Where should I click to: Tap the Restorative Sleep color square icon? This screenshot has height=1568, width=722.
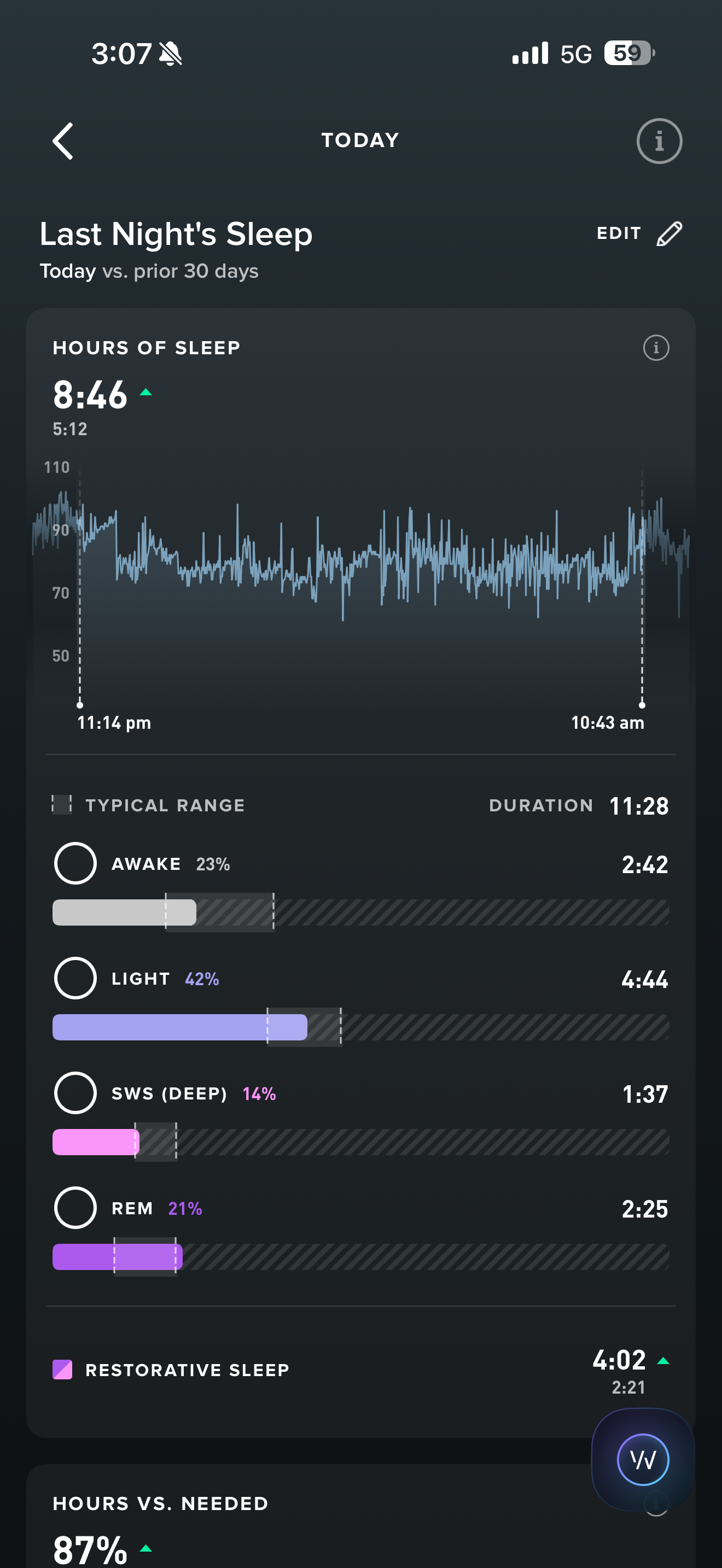62,1370
